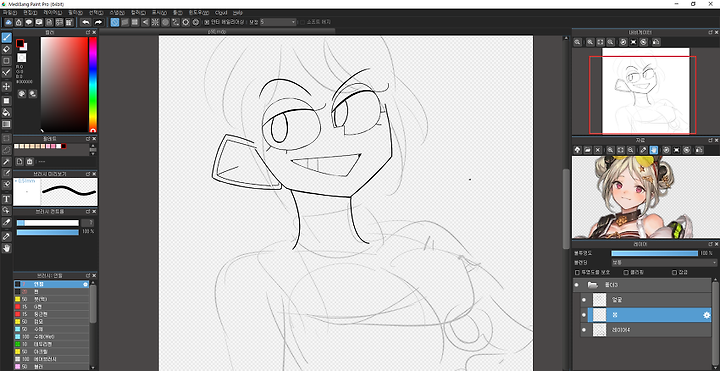Click the Undo arrow in the toolbar

[85, 22]
